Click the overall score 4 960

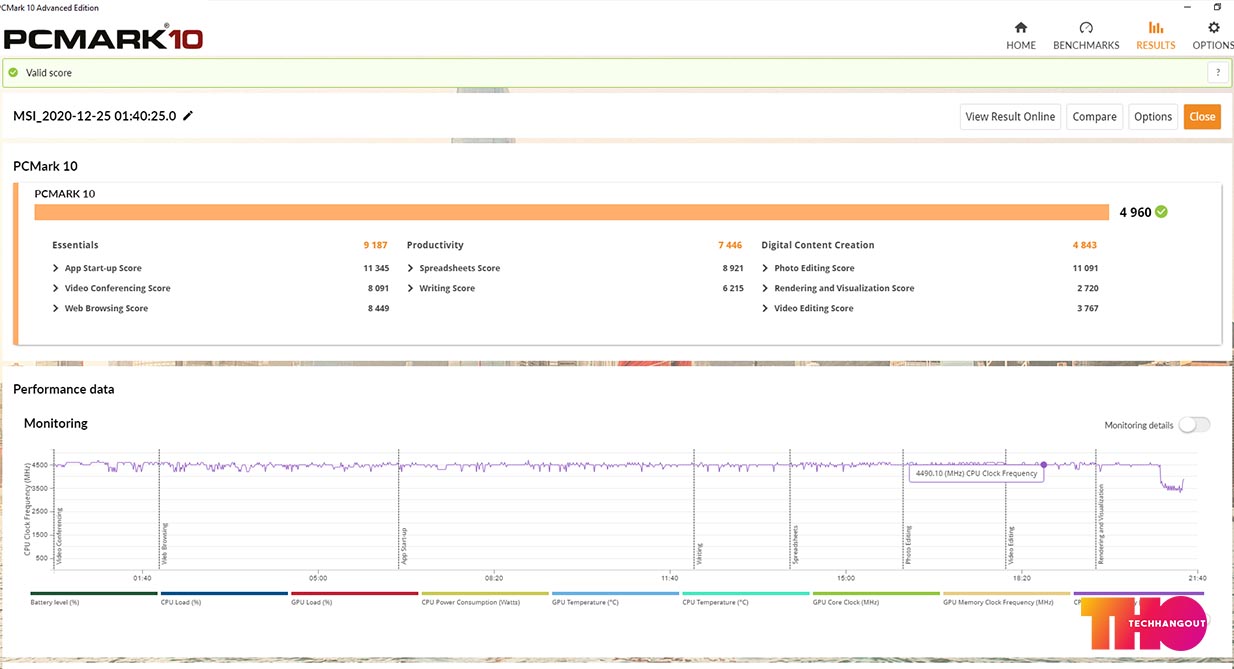click(x=1135, y=212)
